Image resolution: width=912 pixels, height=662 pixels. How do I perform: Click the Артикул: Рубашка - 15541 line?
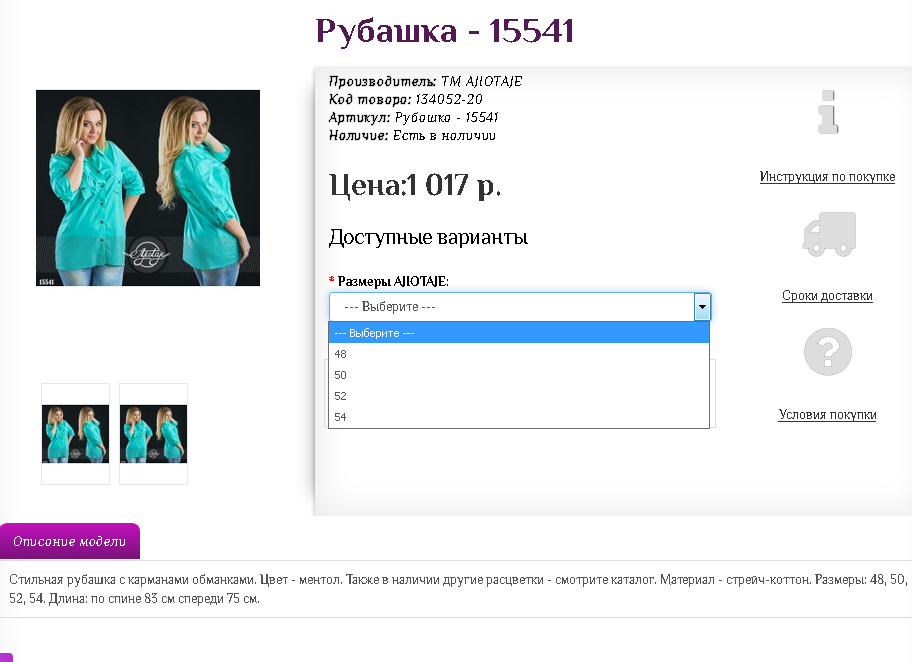coord(414,117)
